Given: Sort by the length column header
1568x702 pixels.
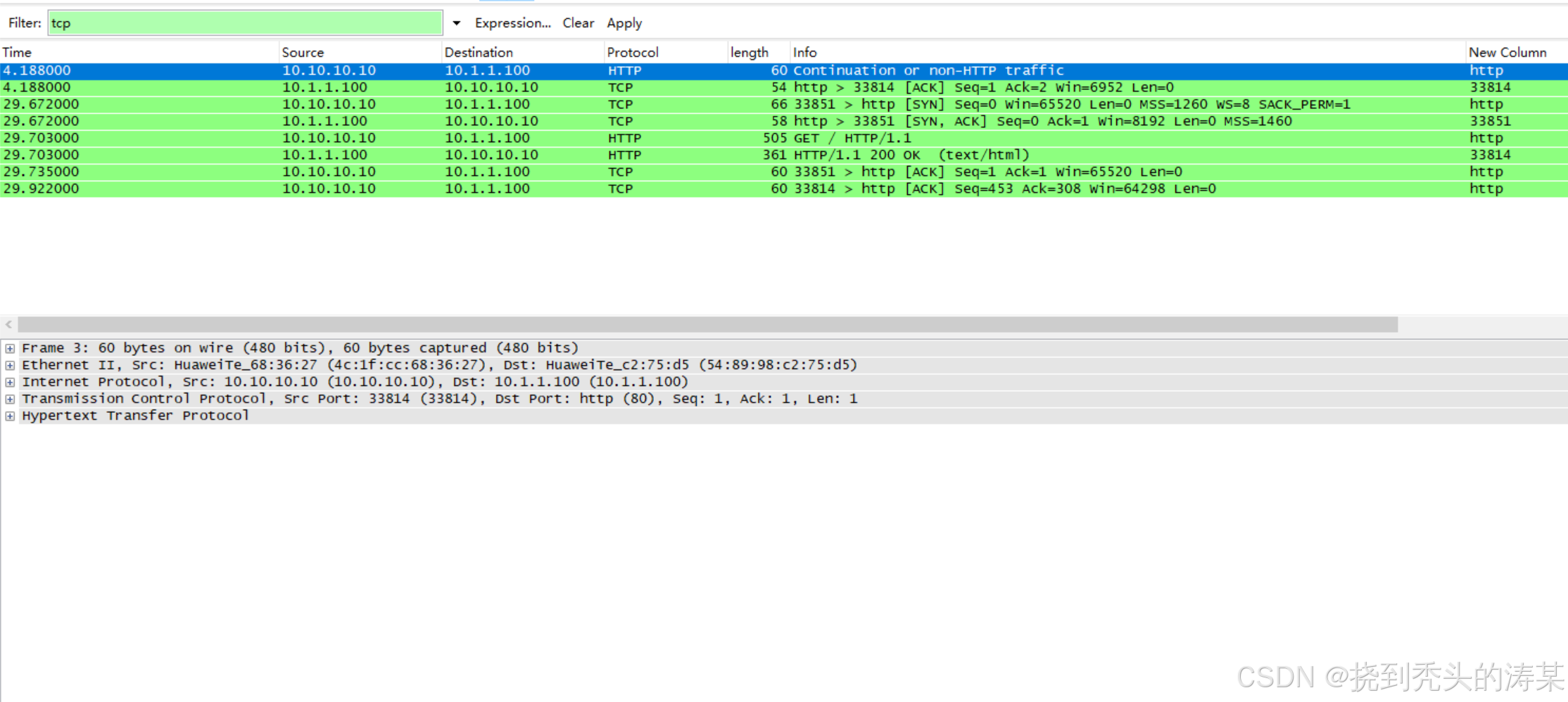Looking at the screenshot, I should 759,53.
